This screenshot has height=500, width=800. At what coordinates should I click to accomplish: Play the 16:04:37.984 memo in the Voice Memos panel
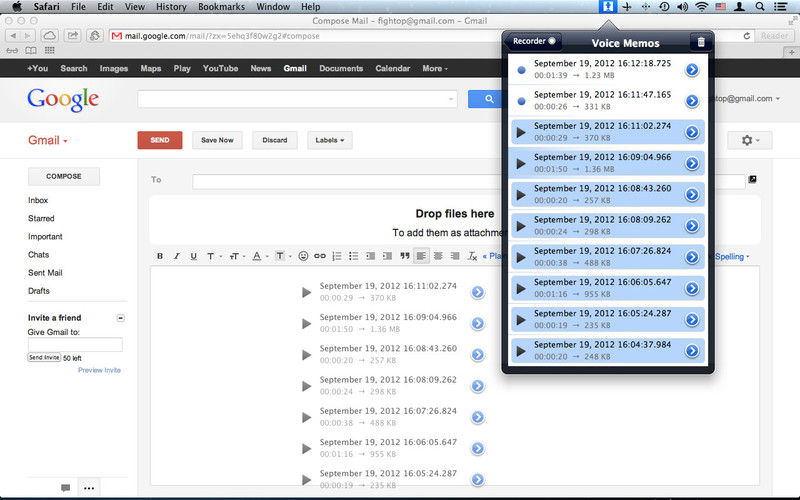[520, 351]
